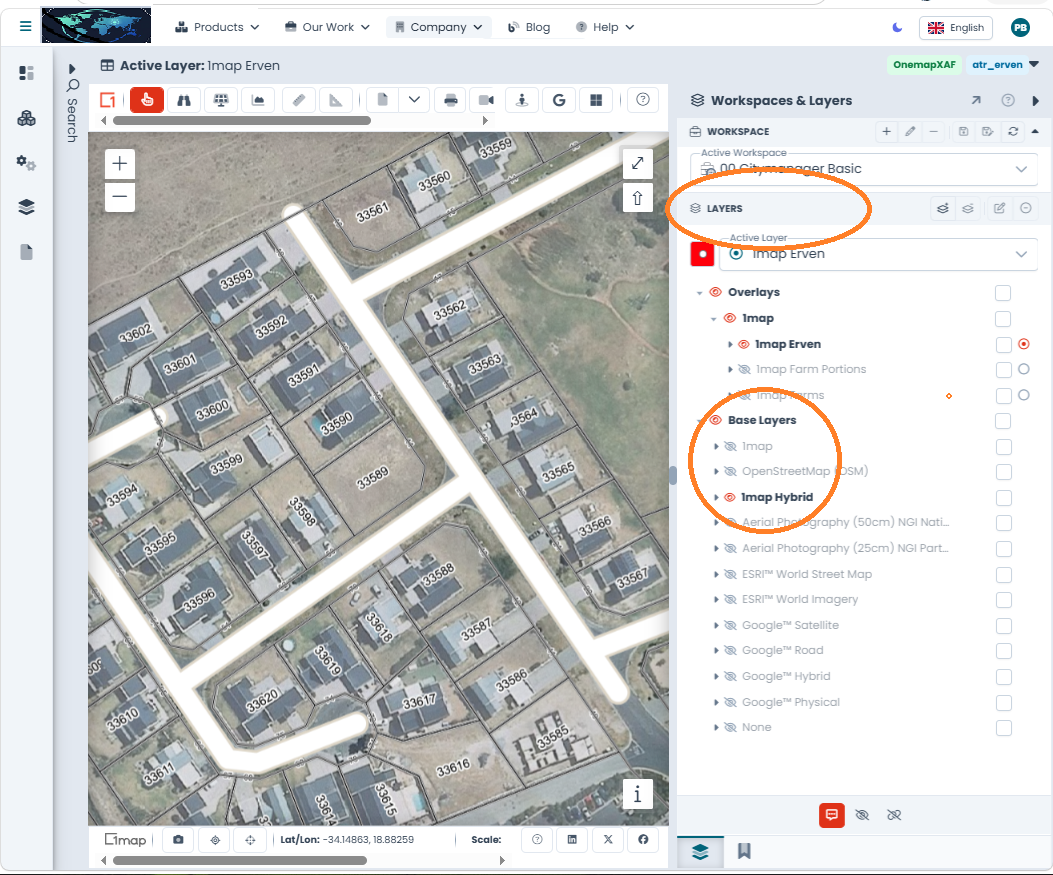1053x875 pixels.
Task: Share map on Facebook
Action: pos(643,839)
